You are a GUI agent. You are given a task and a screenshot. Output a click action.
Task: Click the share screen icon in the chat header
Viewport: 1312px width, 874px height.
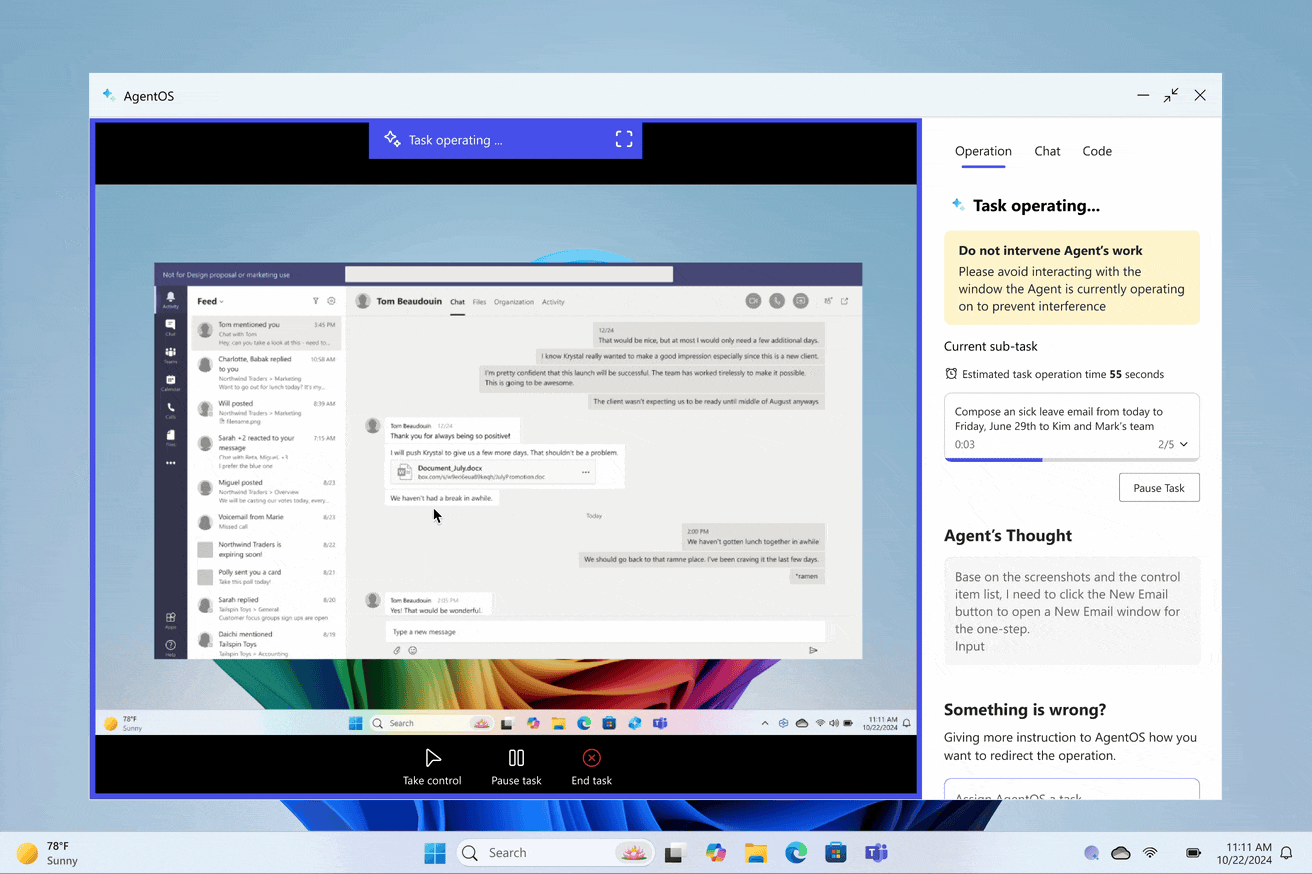(x=800, y=301)
